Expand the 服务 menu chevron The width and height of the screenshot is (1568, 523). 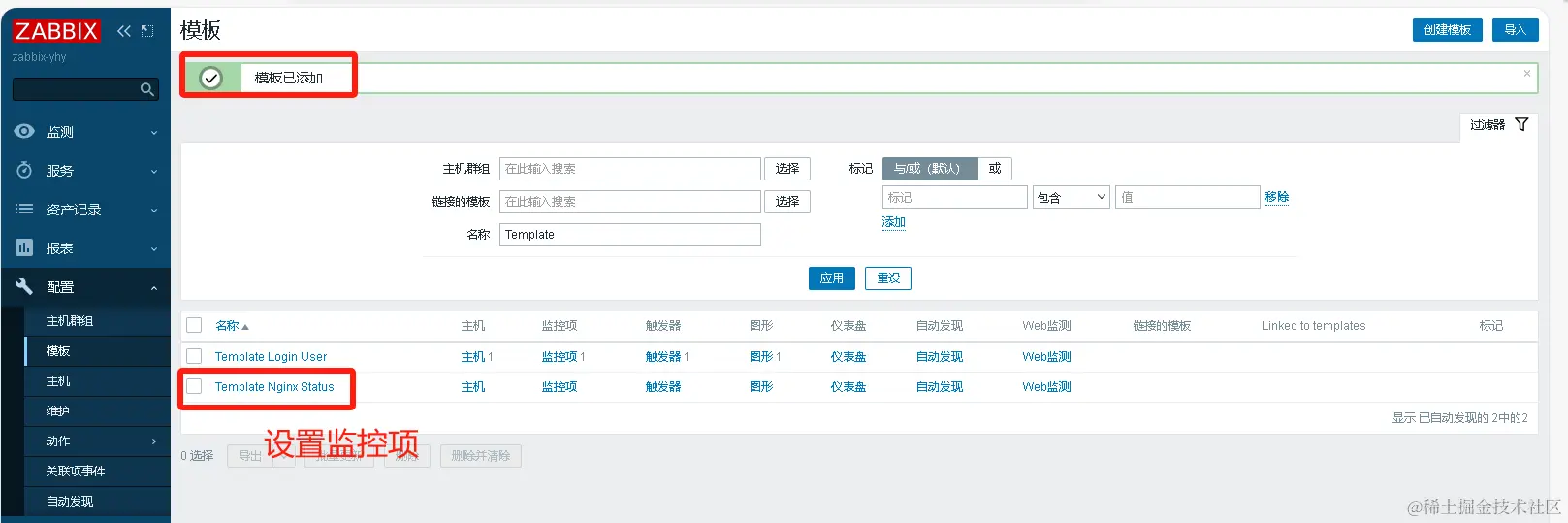pyautogui.click(x=154, y=172)
